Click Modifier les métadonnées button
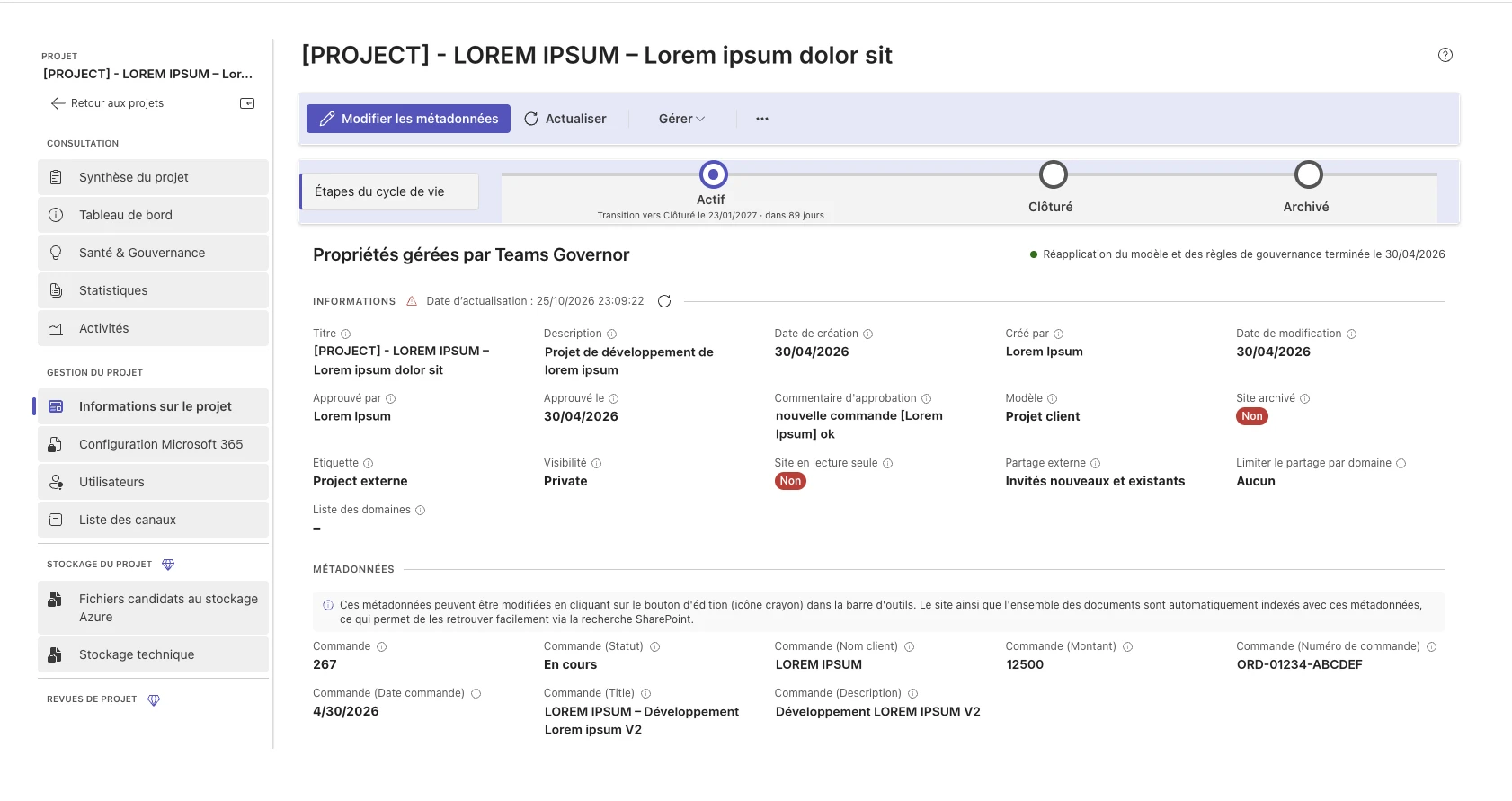The width and height of the screenshot is (1512, 801). 408,119
